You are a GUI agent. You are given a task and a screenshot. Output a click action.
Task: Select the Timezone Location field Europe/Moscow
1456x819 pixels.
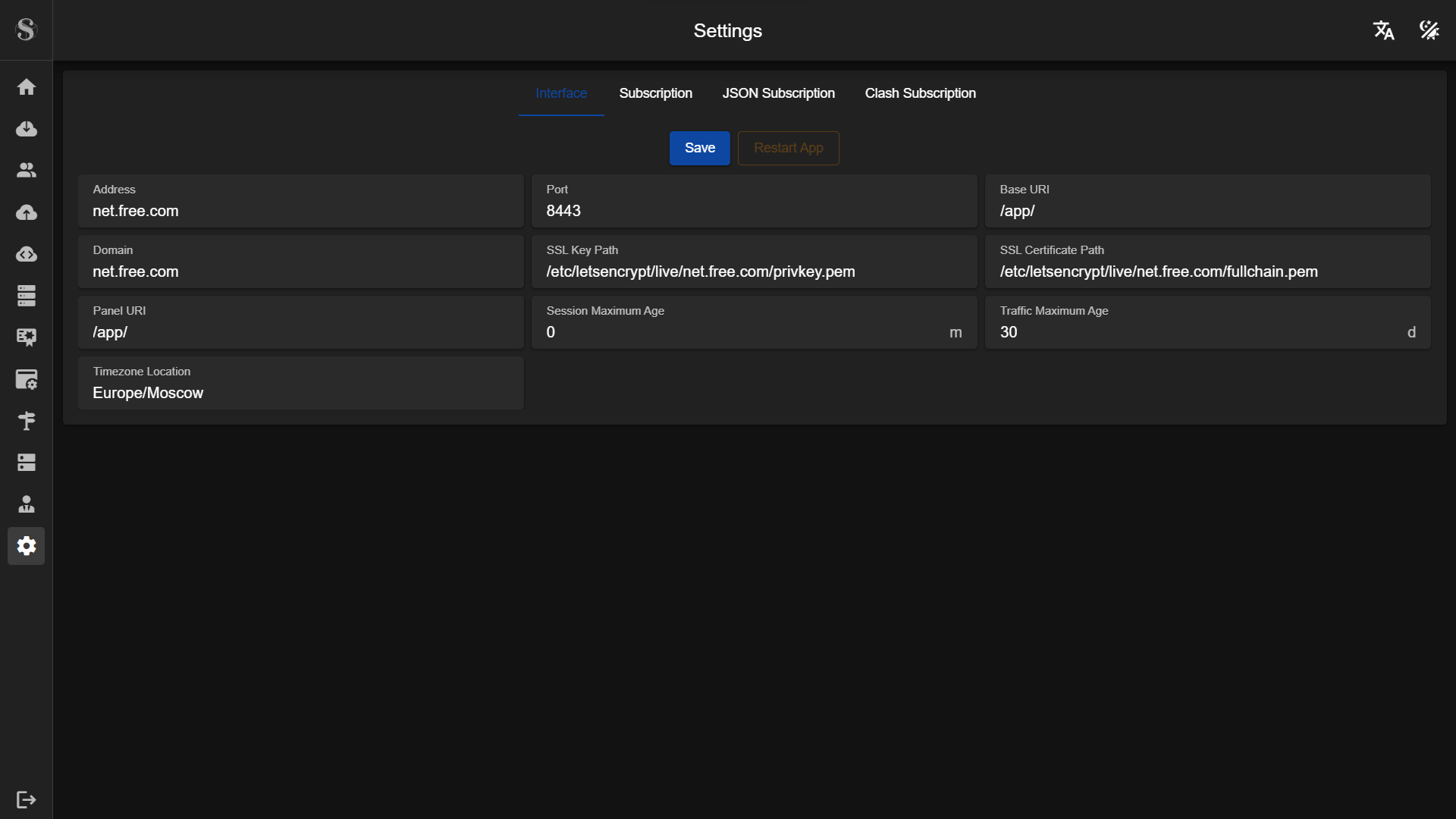coord(300,393)
